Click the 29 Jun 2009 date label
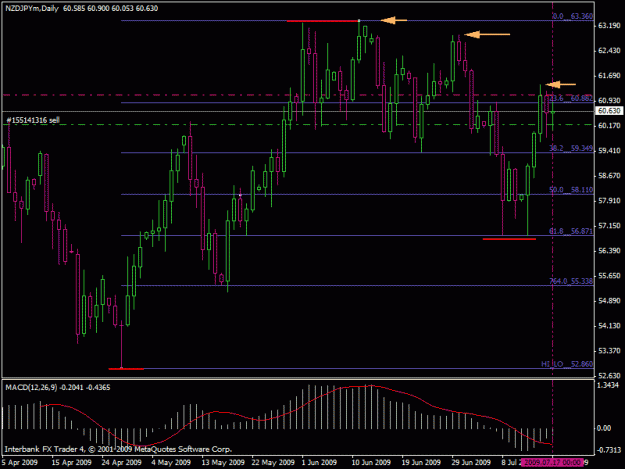Viewport: 625px width, 469px height. coord(471,462)
